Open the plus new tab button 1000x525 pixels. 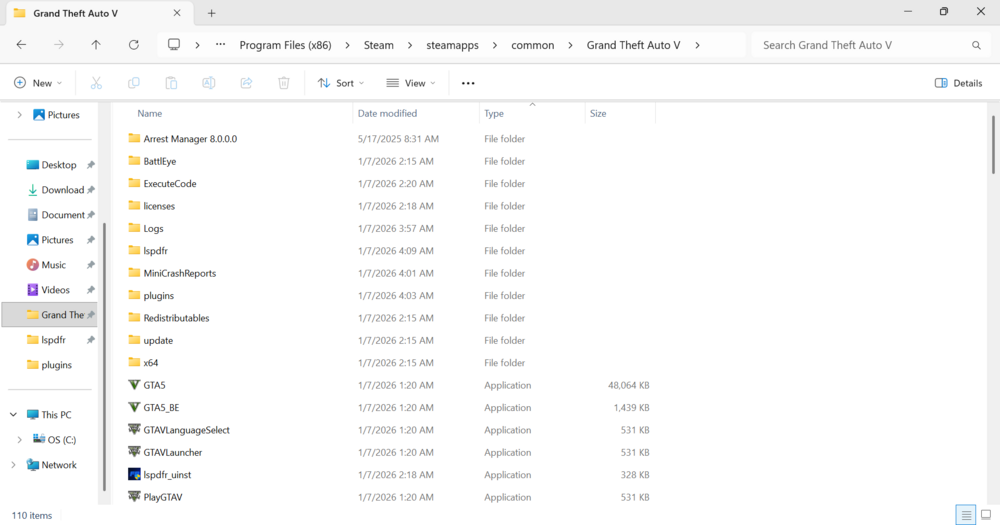click(211, 13)
